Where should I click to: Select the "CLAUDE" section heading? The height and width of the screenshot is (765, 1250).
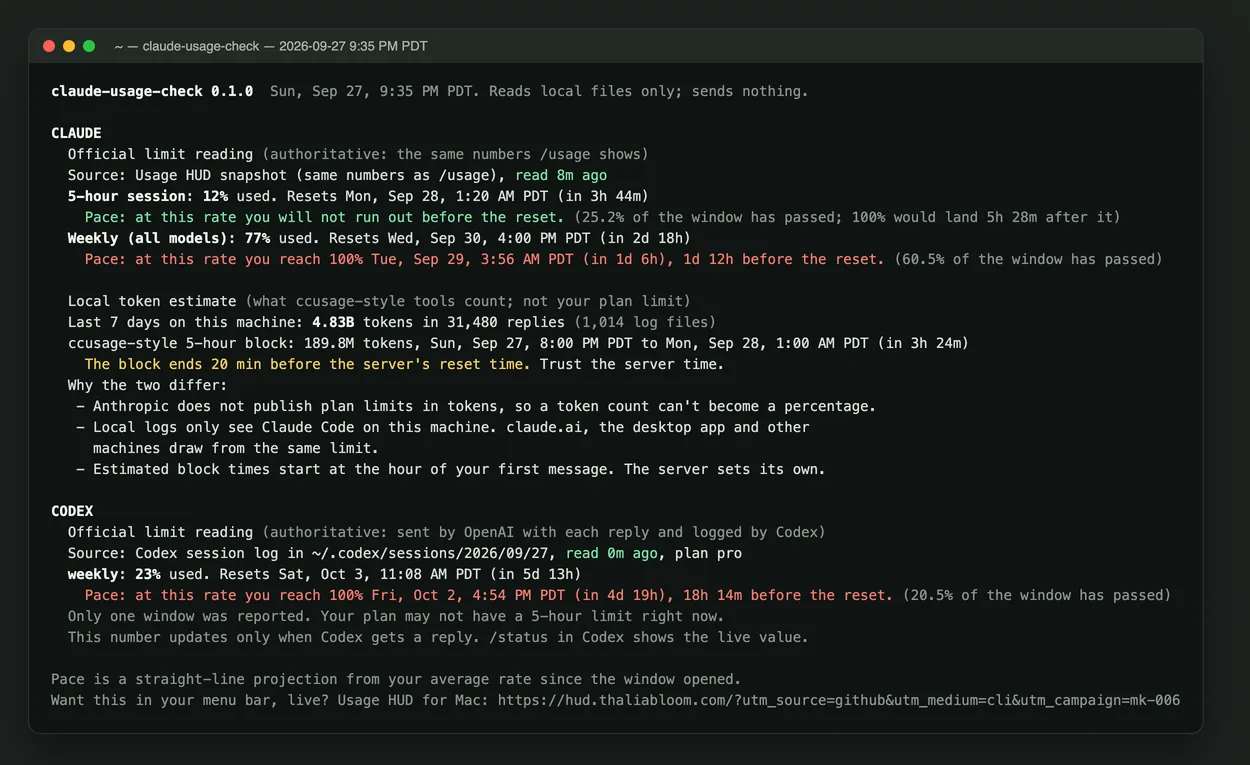[x=76, y=133]
